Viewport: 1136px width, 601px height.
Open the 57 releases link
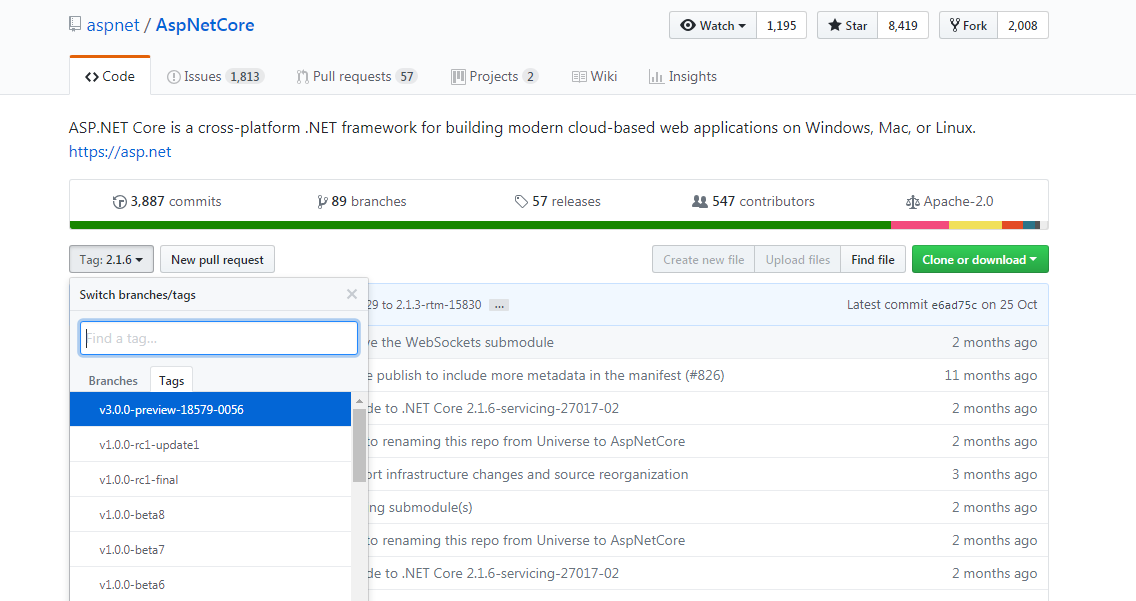click(x=558, y=201)
